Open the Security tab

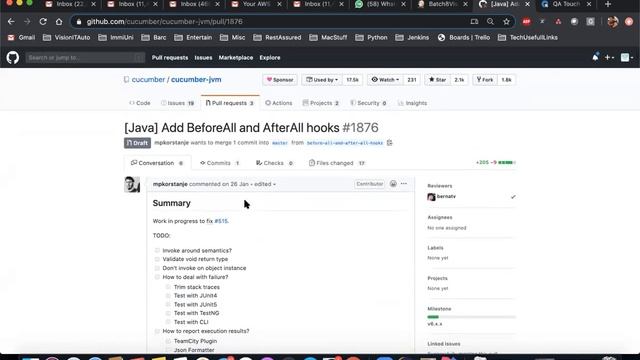click(368, 103)
